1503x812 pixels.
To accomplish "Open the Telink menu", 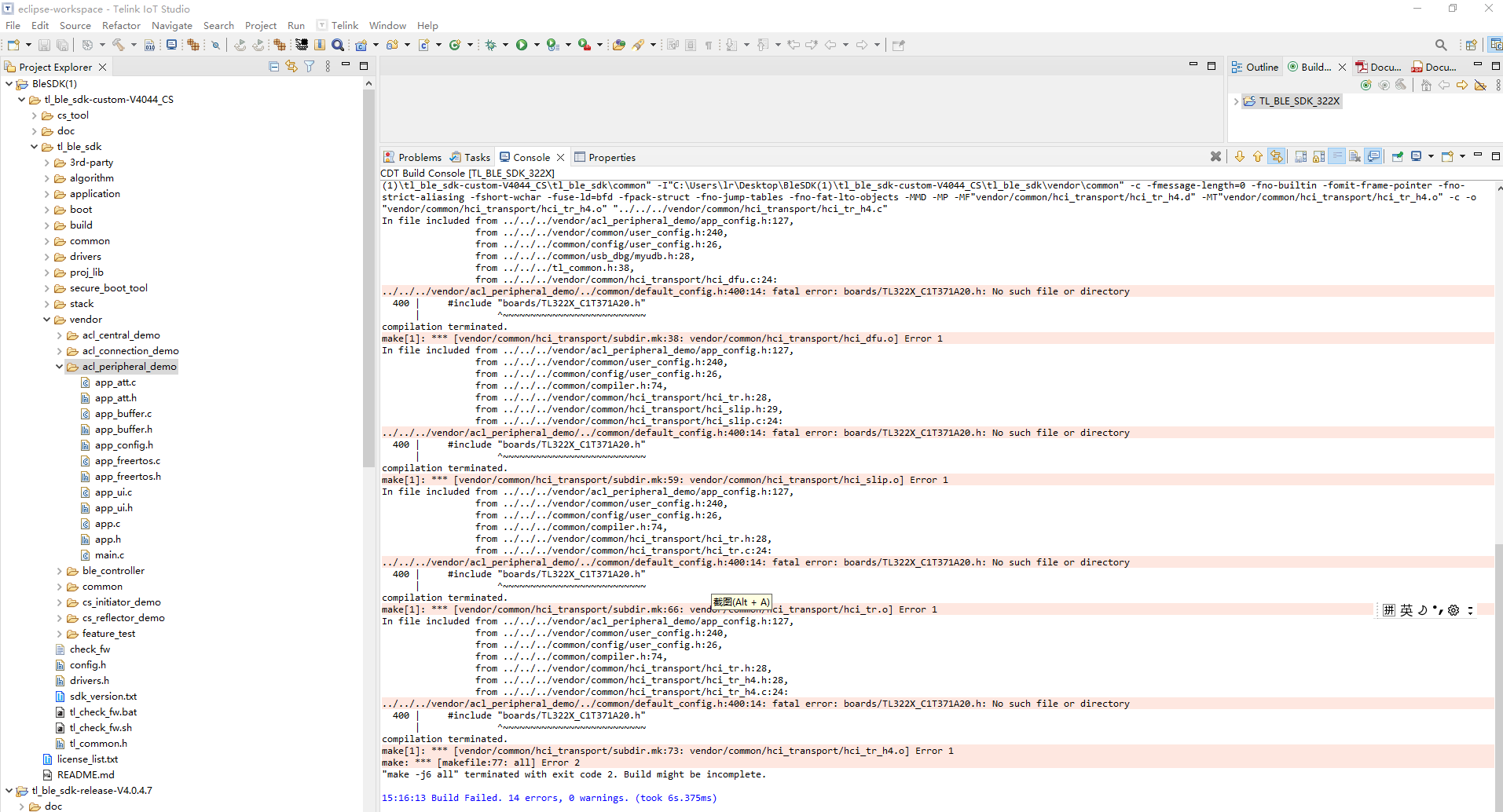I will [x=344, y=25].
